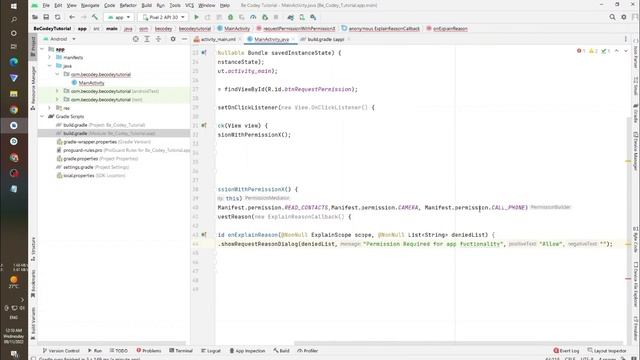Collapse com.becodey.becodeytutorial main package

coord(57,74)
